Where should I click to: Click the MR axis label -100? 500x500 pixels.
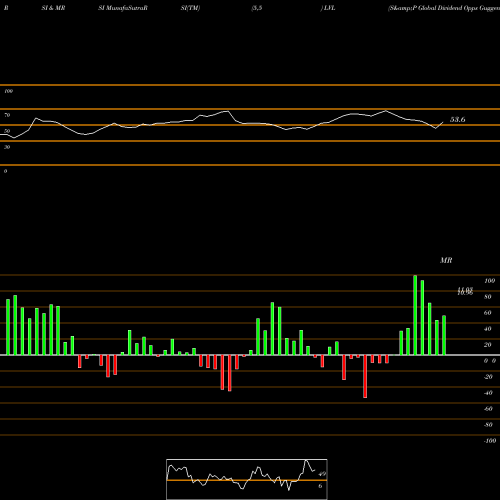point(490,441)
